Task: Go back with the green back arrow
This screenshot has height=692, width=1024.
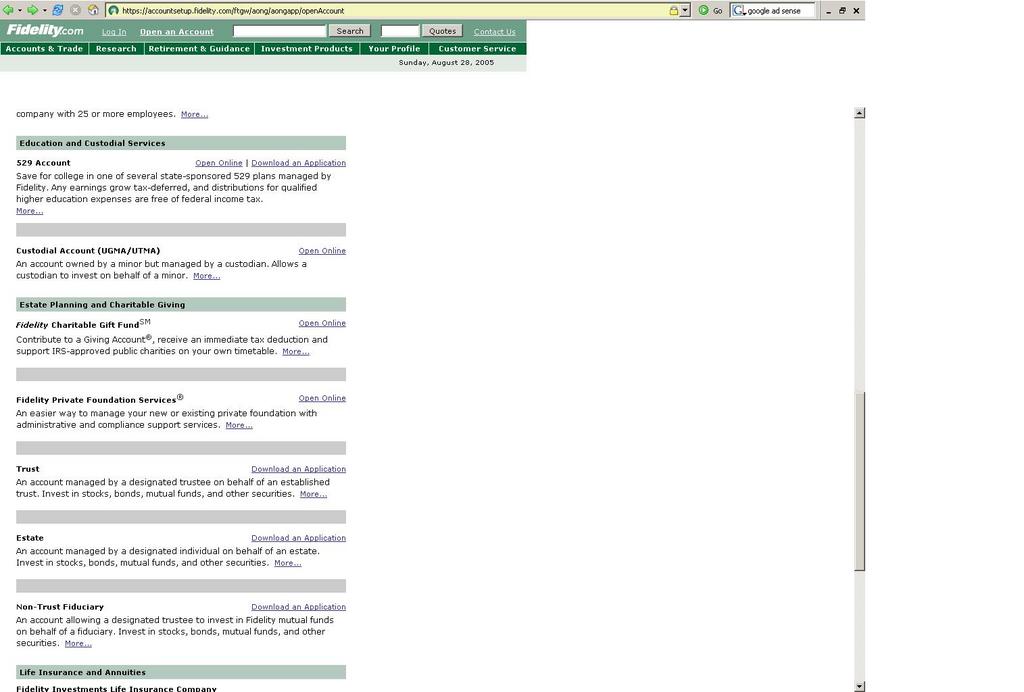Action: pyautogui.click(x=8, y=10)
